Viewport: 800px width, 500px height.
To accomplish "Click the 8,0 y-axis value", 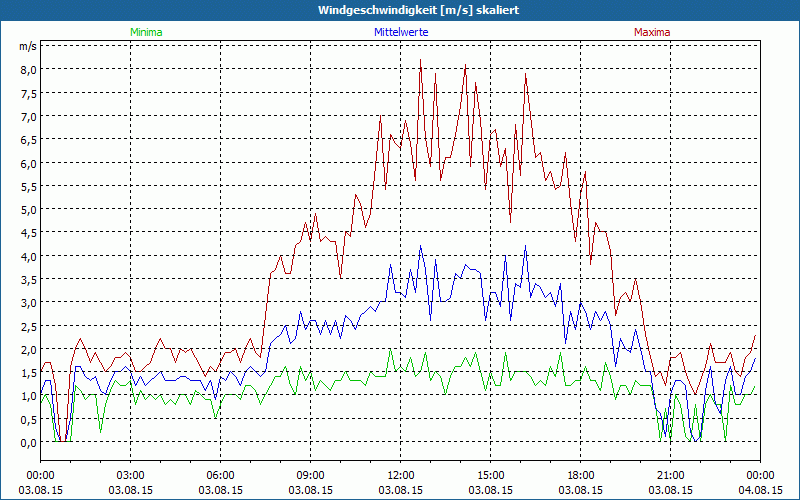I will click(29, 70).
